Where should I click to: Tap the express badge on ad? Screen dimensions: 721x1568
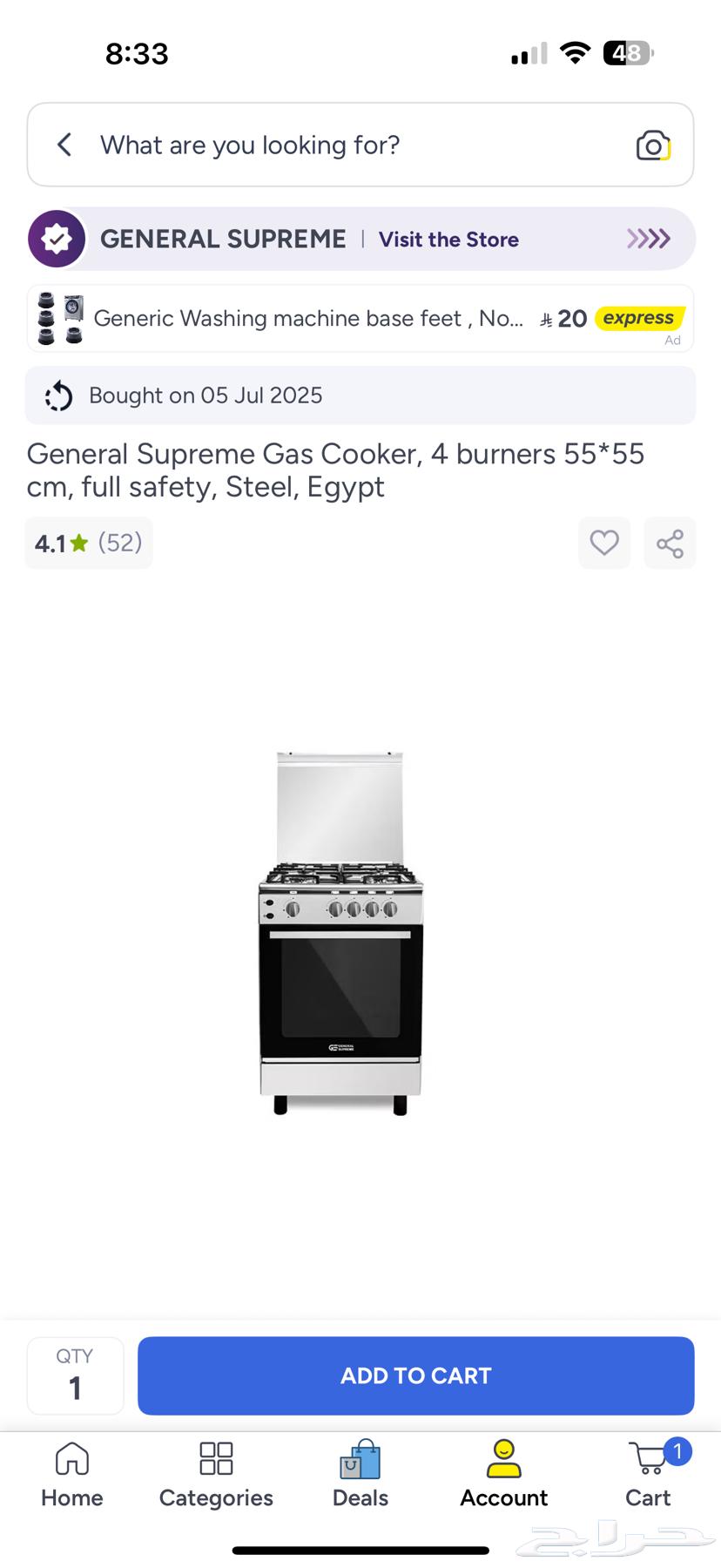point(640,318)
